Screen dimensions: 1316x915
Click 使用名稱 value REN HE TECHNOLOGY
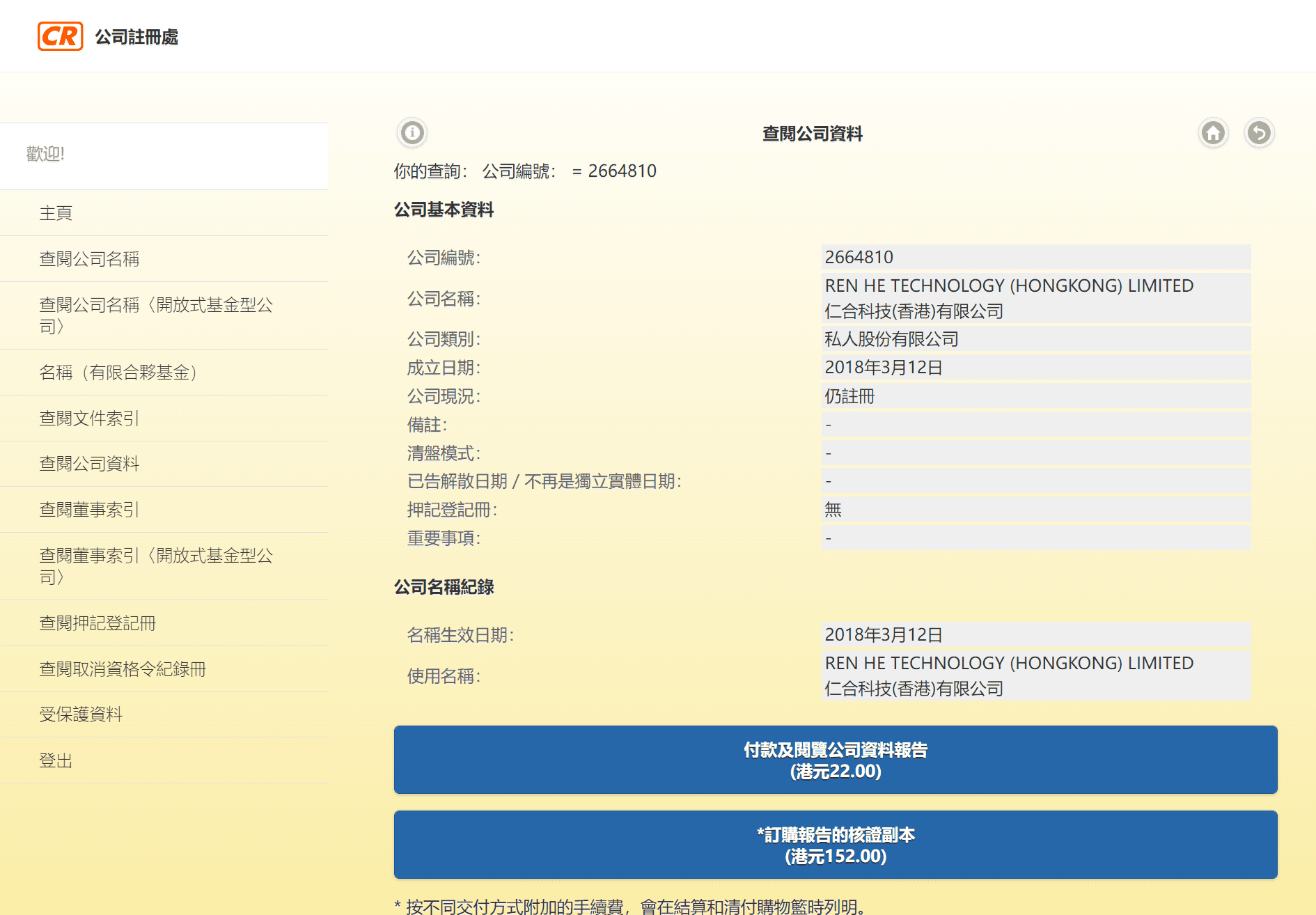click(1009, 663)
